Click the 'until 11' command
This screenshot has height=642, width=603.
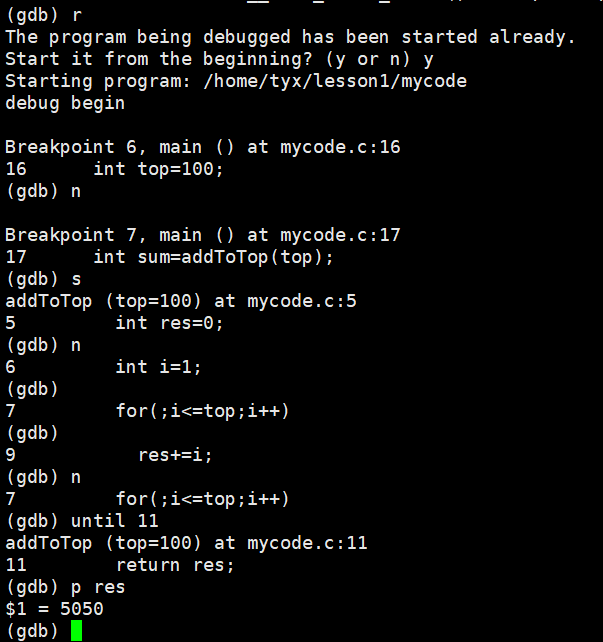click(x=114, y=521)
